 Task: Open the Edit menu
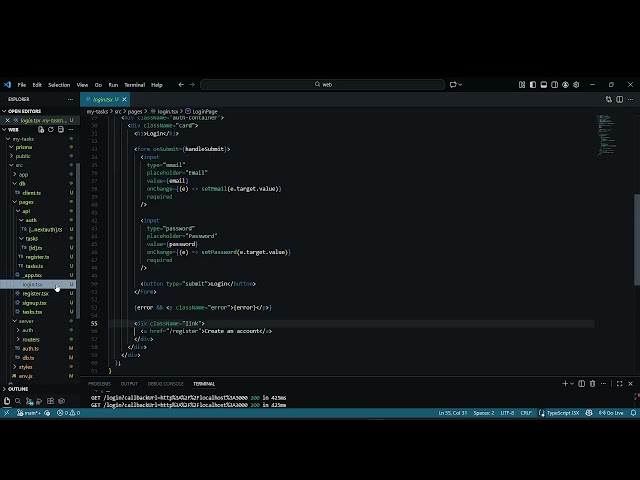tap(37, 85)
